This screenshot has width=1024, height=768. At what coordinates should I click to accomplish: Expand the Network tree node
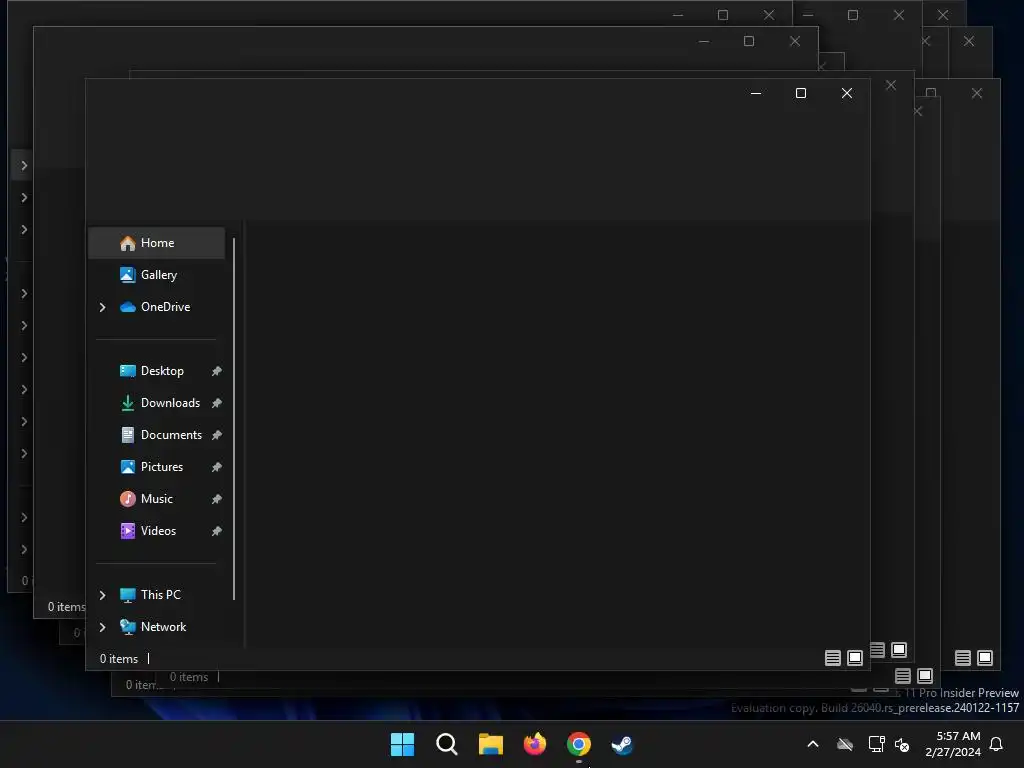coord(103,627)
